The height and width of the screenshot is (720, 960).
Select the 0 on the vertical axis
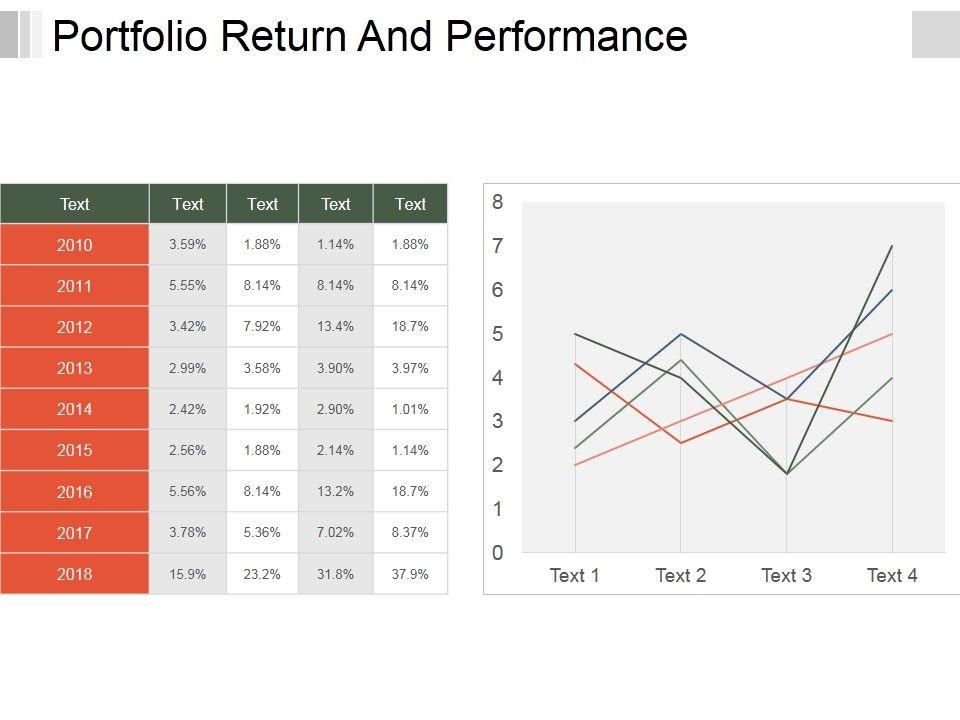pos(498,553)
